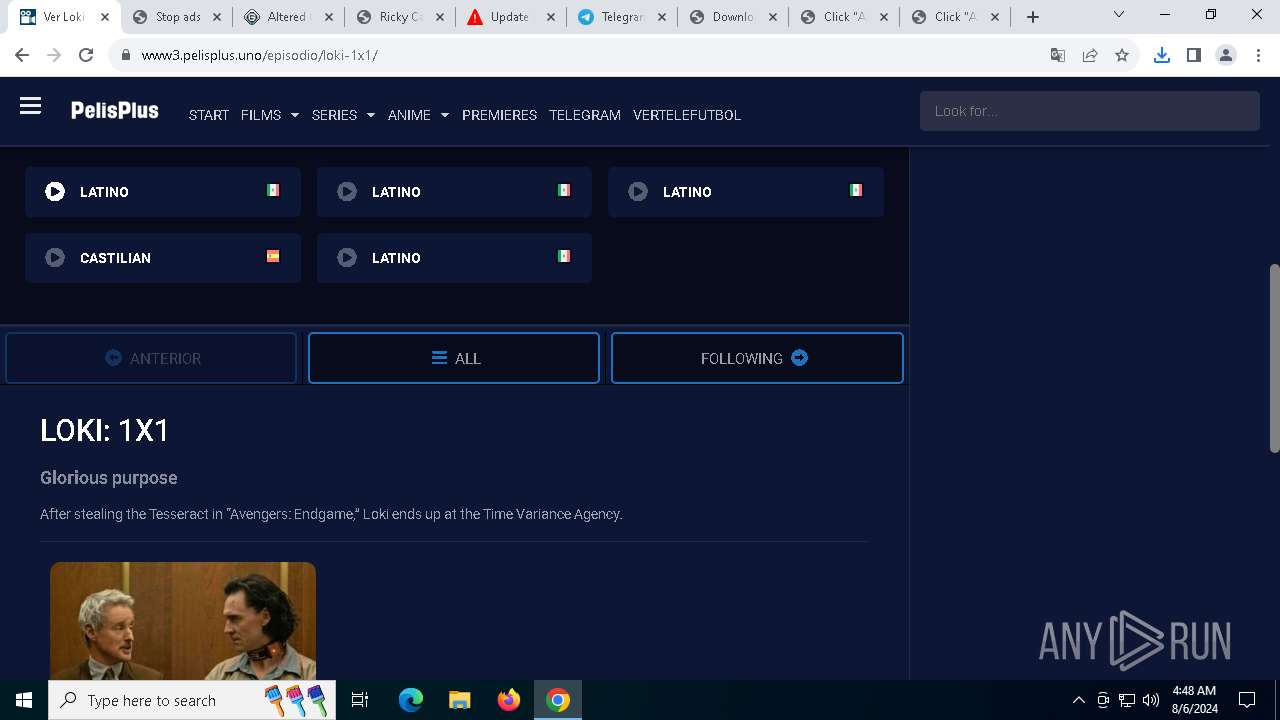
Task: Click the arrow icon on FOLLOWING
Action: click(799, 357)
